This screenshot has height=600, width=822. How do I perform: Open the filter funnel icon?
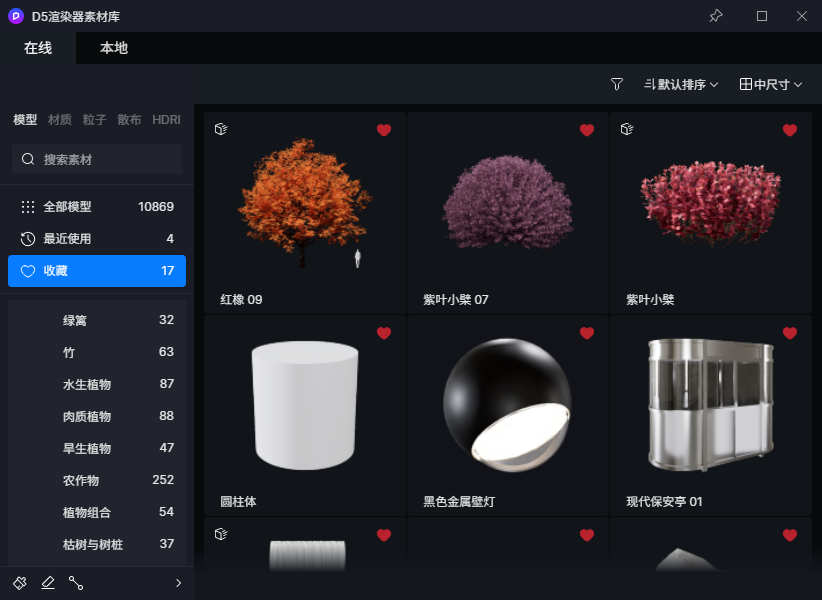pyautogui.click(x=617, y=84)
